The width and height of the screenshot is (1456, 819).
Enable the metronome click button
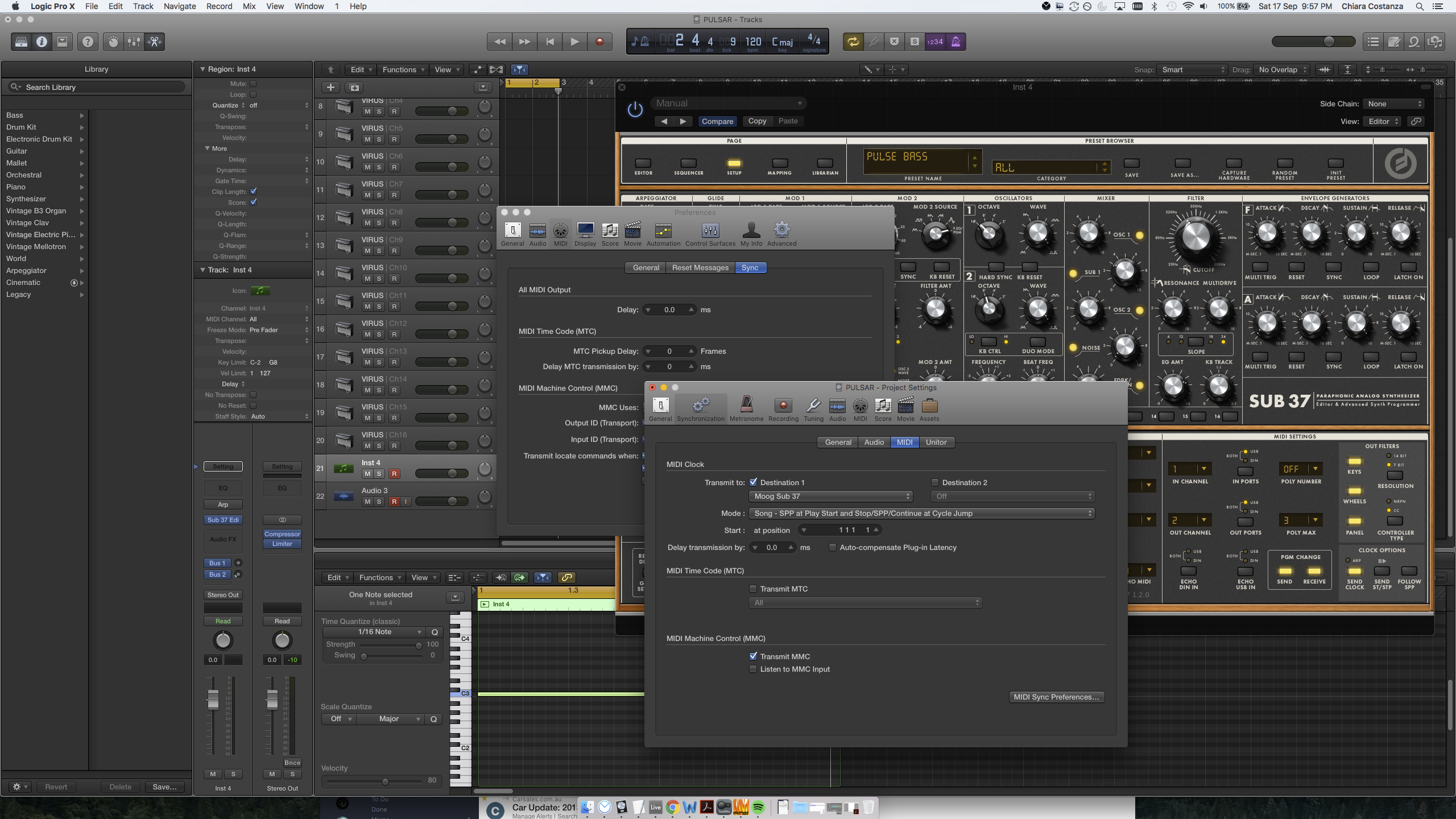[x=956, y=42]
